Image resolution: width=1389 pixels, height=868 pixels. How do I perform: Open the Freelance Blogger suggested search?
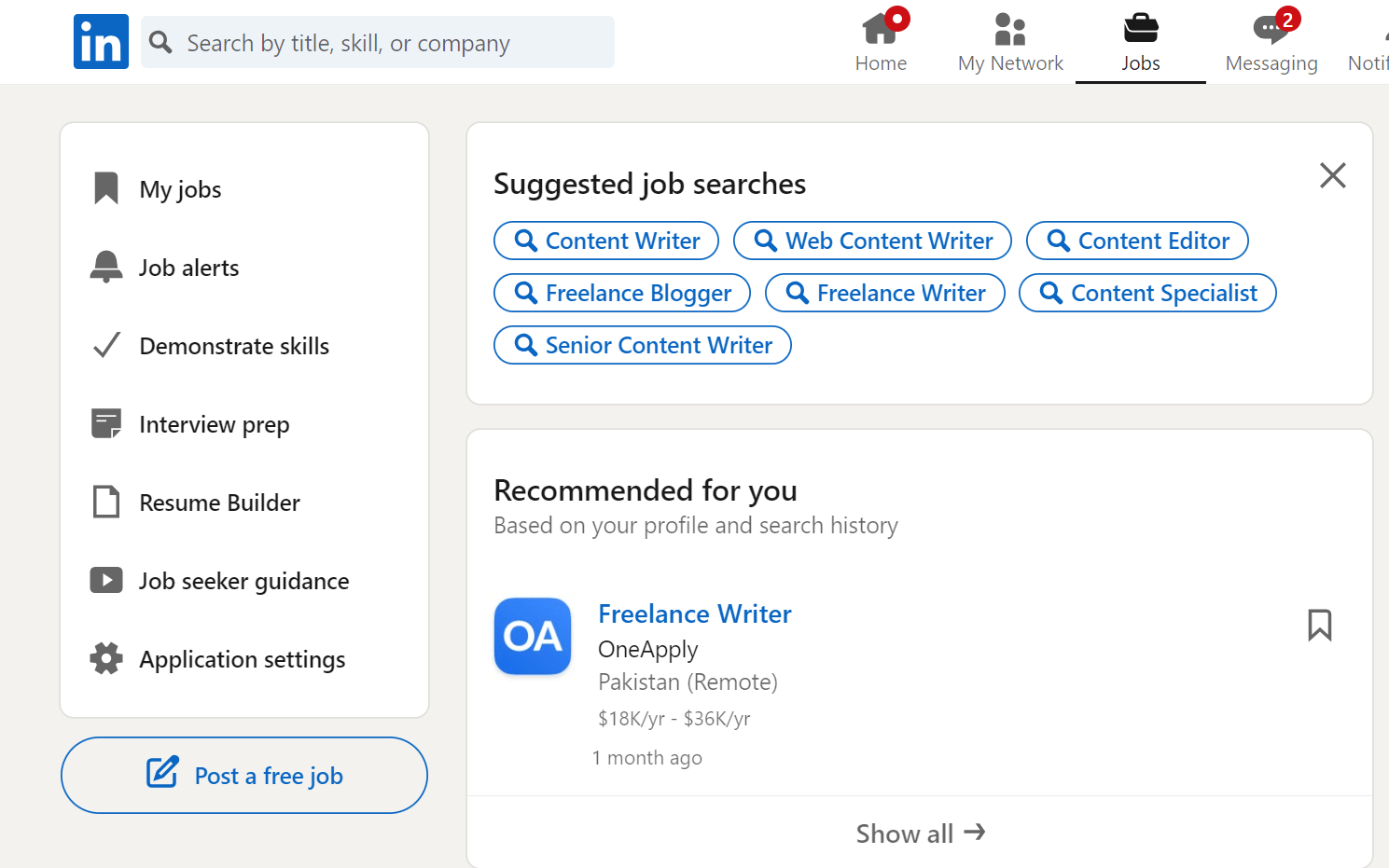click(621, 293)
